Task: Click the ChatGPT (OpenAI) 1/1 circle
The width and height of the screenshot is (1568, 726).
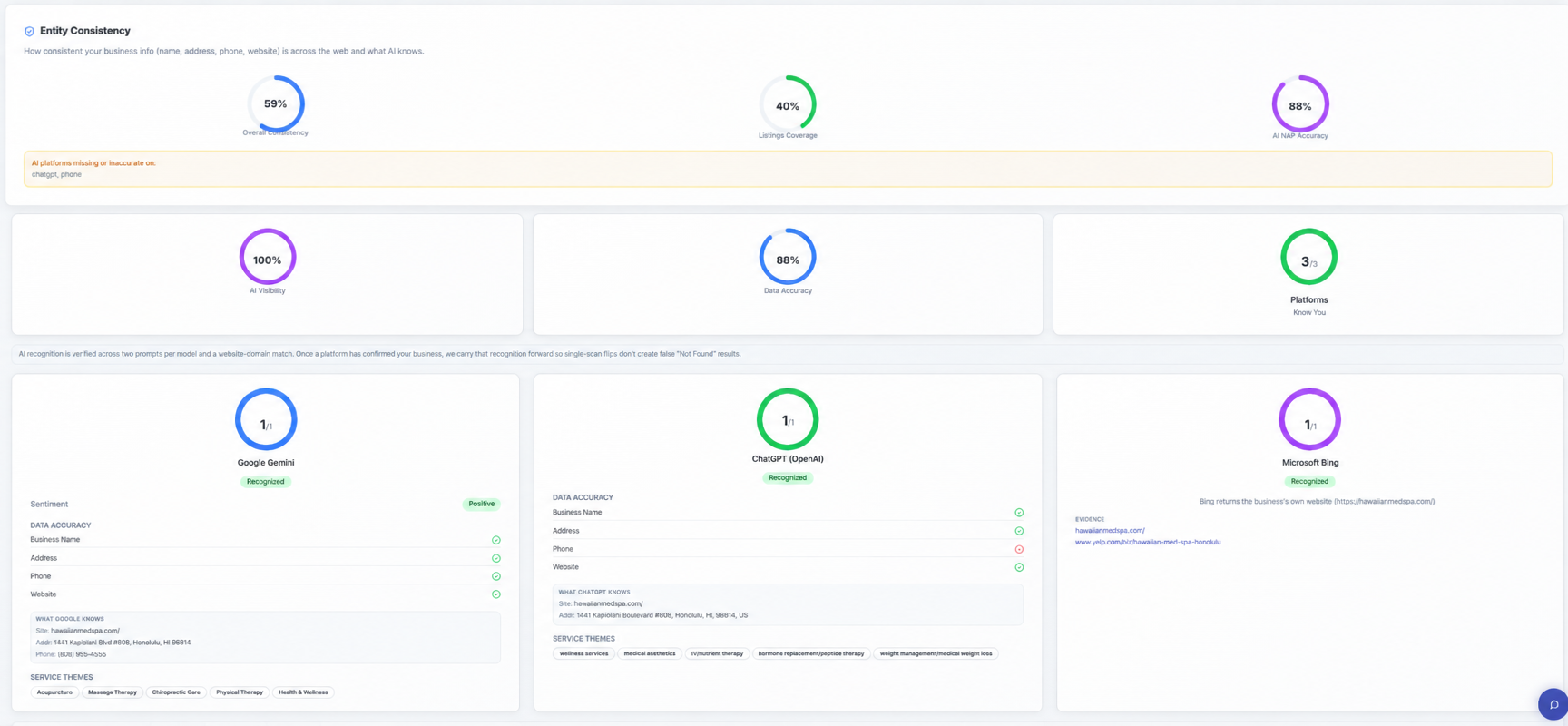Action: point(788,419)
